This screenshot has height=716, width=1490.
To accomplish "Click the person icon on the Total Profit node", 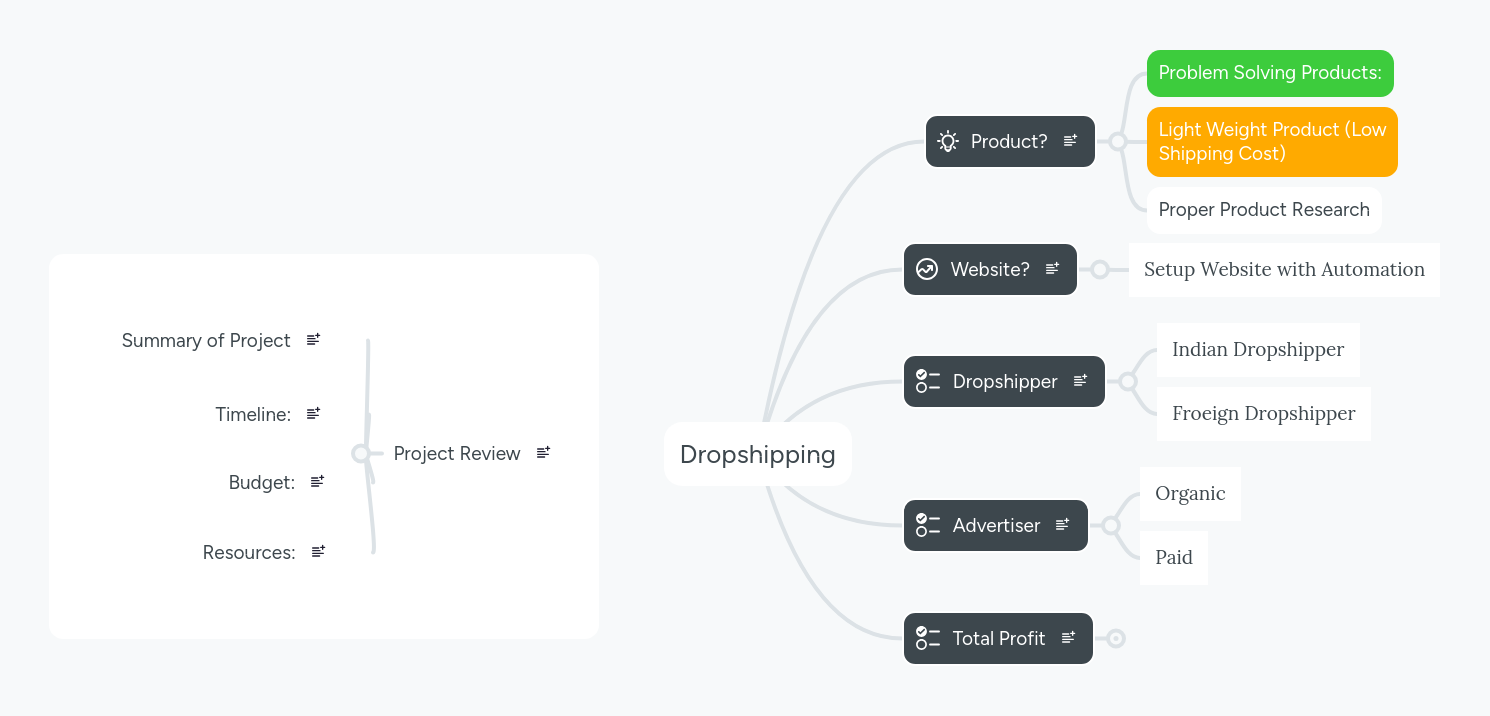I will pyautogui.click(x=927, y=638).
